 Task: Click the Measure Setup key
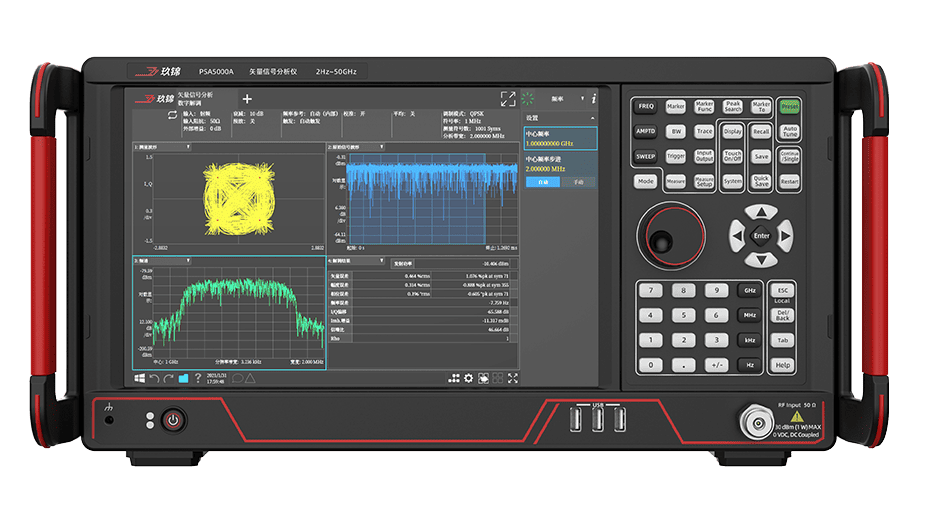click(704, 182)
